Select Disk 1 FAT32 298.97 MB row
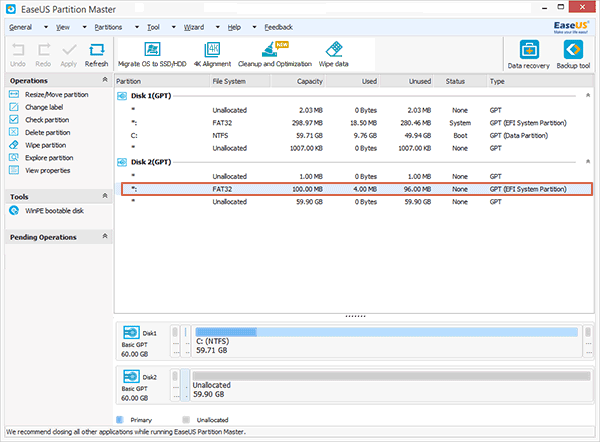Screen dimensions: 600x442 pyautogui.click(x=354, y=123)
